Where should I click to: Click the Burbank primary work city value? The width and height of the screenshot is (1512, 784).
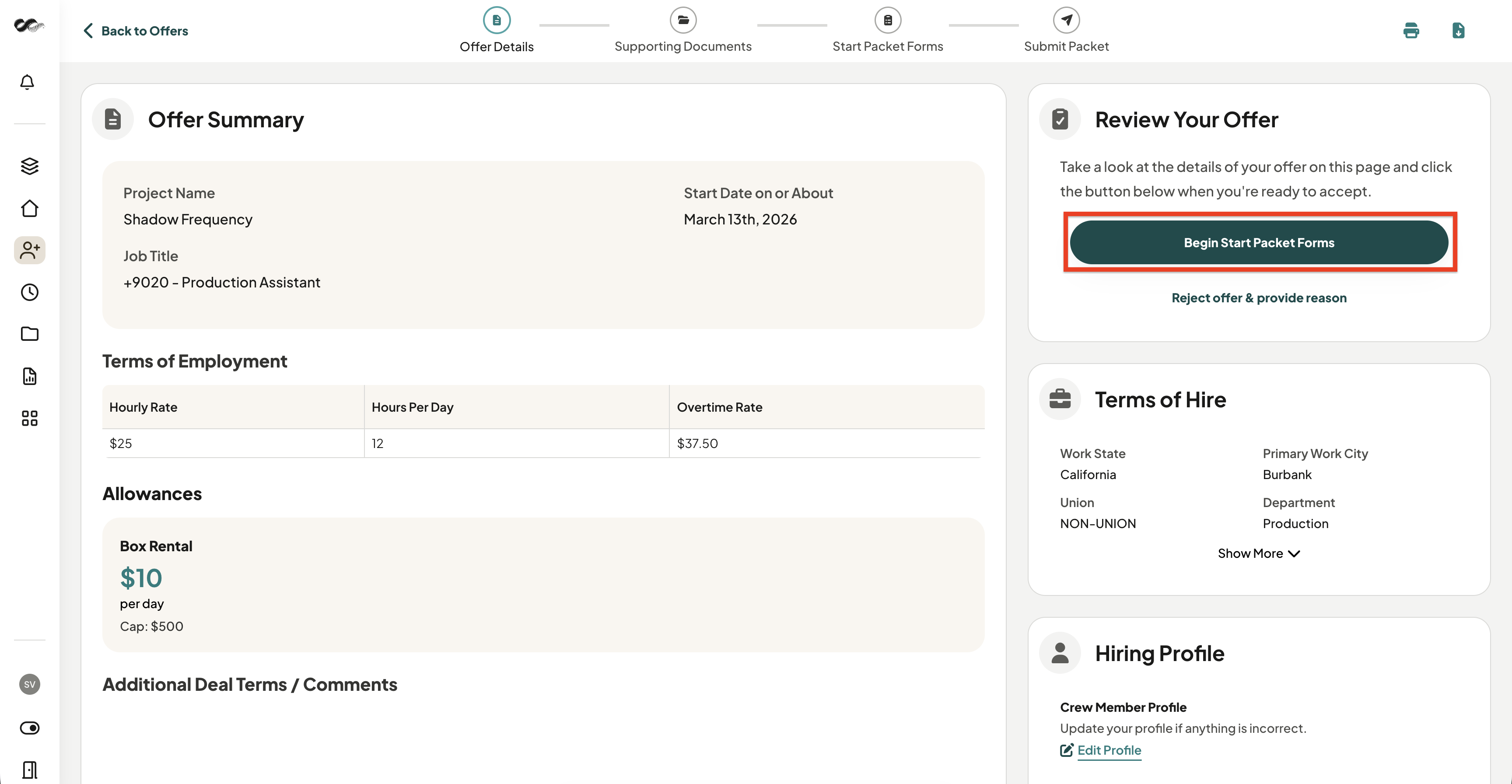pos(1287,474)
